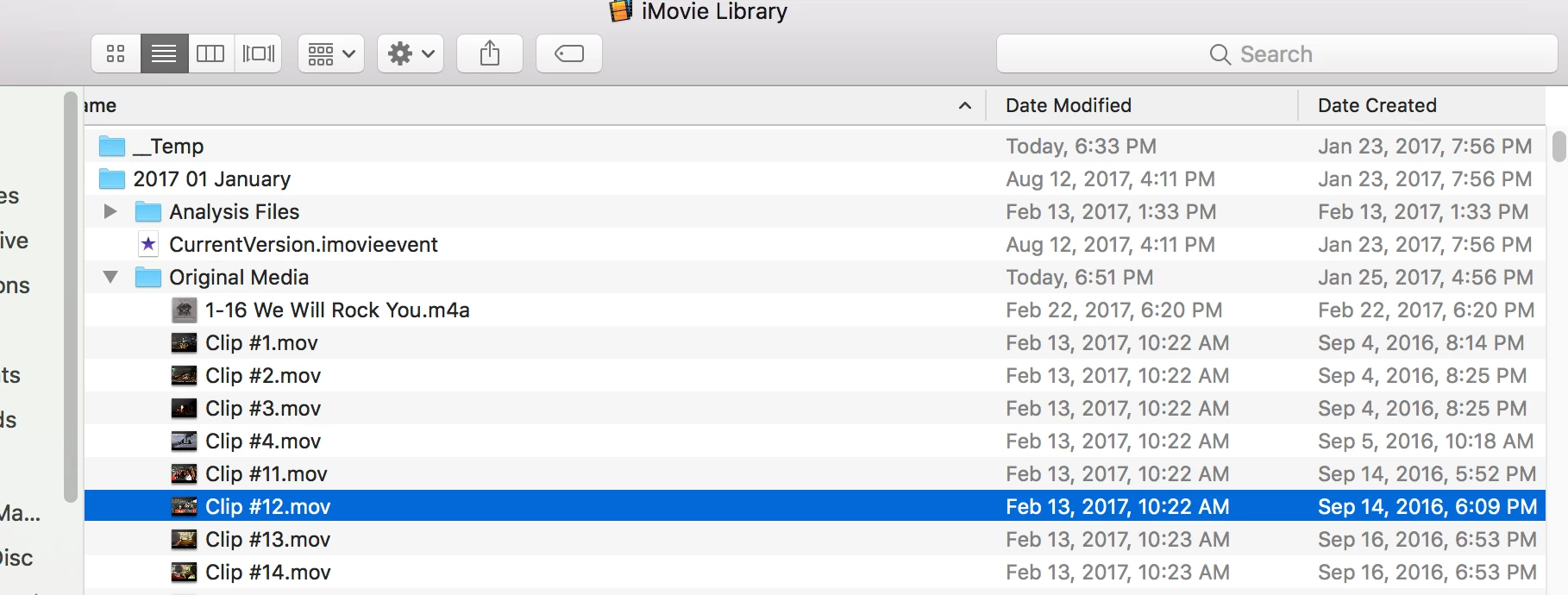Click Clip #12.mov thumbnail icon
The height and width of the screenshot is (595, 1568).
[x=184, y=506]
